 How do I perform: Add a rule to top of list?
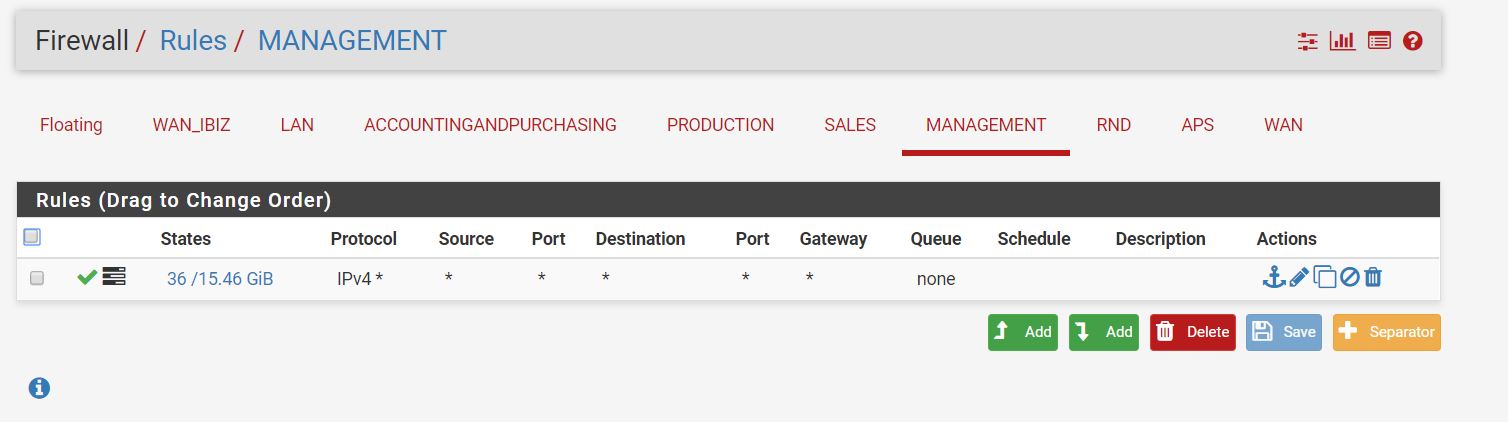[1023, 332]
